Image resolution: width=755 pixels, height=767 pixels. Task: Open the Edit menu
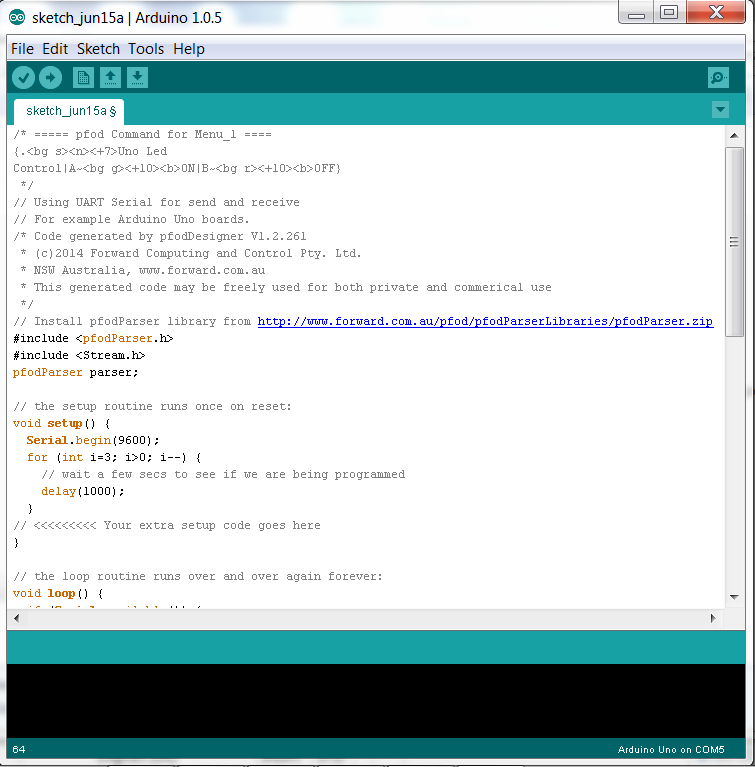[55, 49]
